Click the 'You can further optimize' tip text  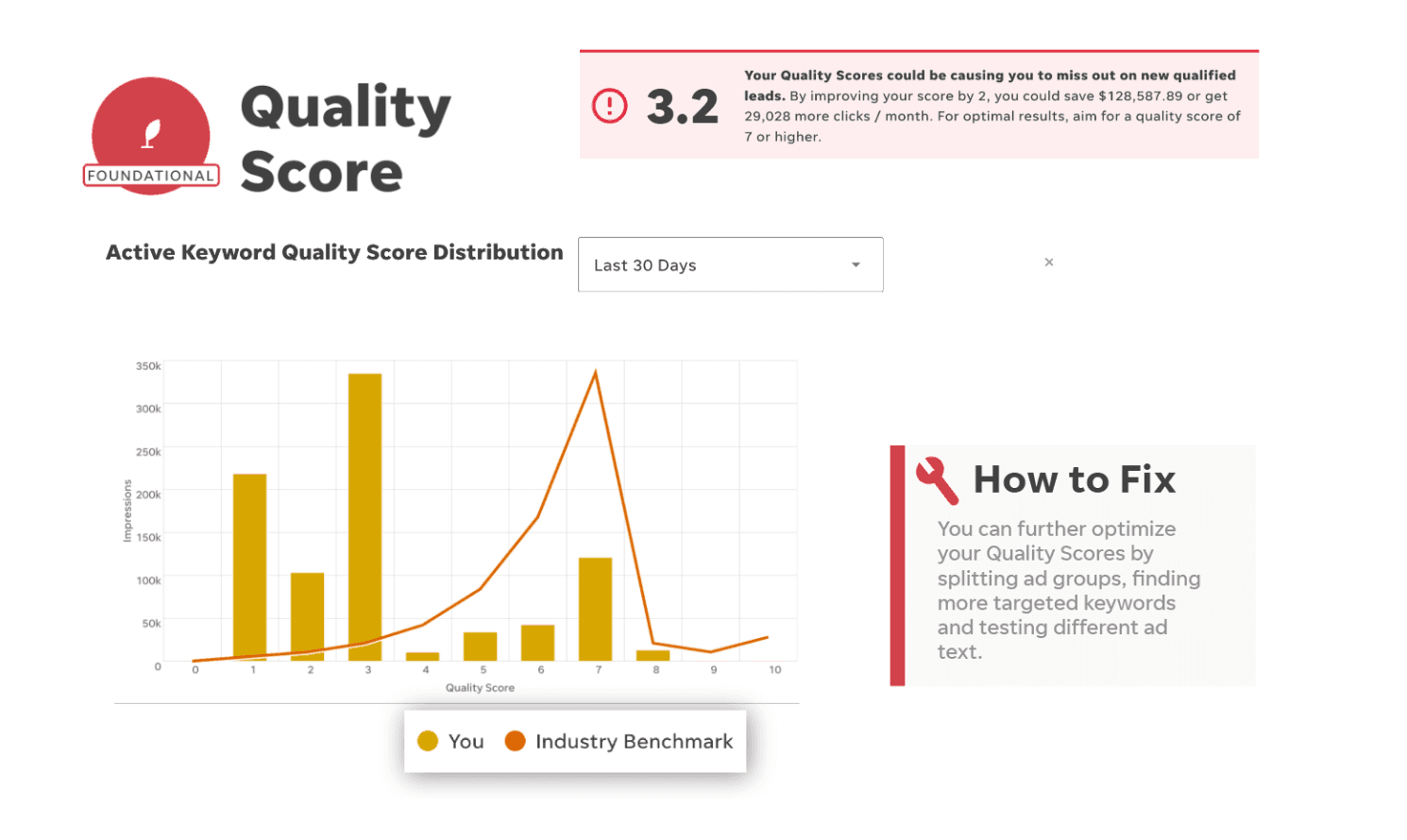point(1069,590)
